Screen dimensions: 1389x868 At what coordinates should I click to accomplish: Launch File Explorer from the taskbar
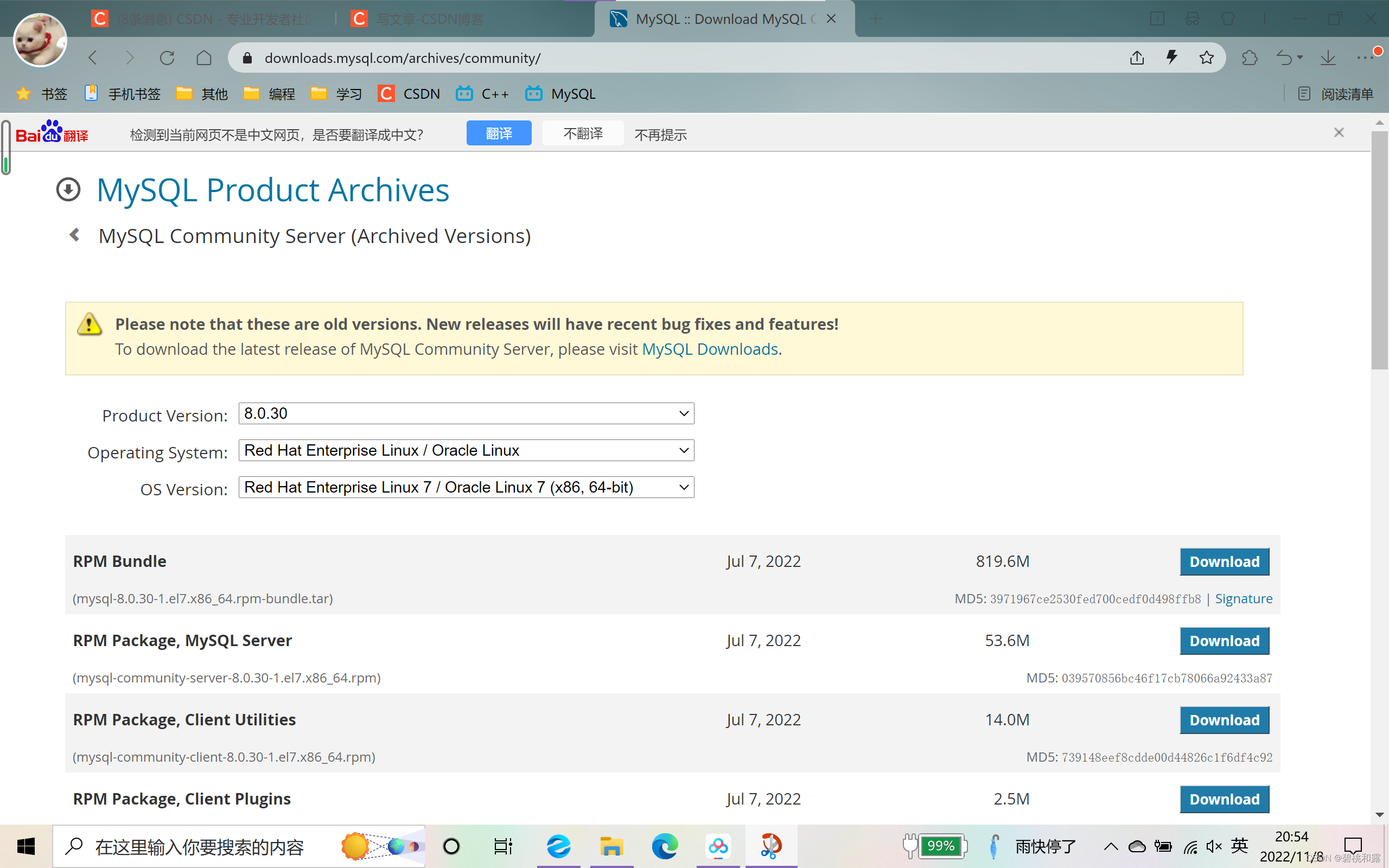[611, 846]
